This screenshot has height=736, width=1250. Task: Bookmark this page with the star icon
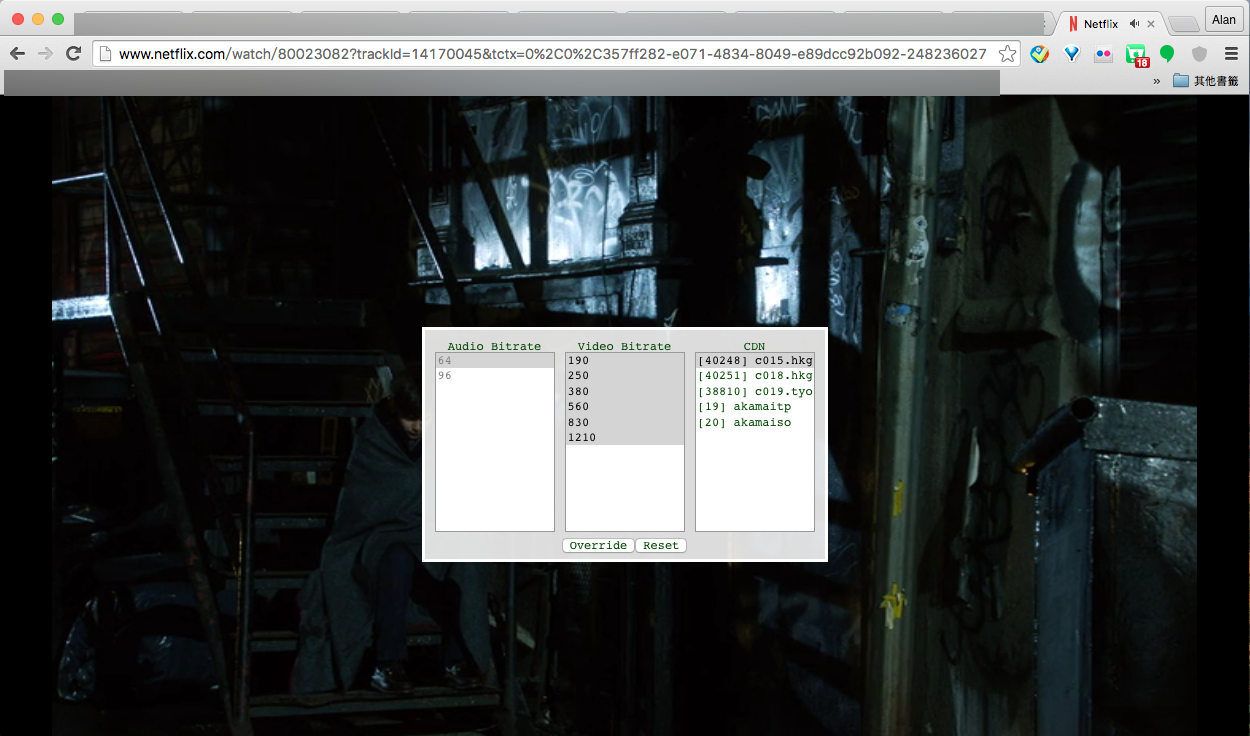(x=1007, y=54)
